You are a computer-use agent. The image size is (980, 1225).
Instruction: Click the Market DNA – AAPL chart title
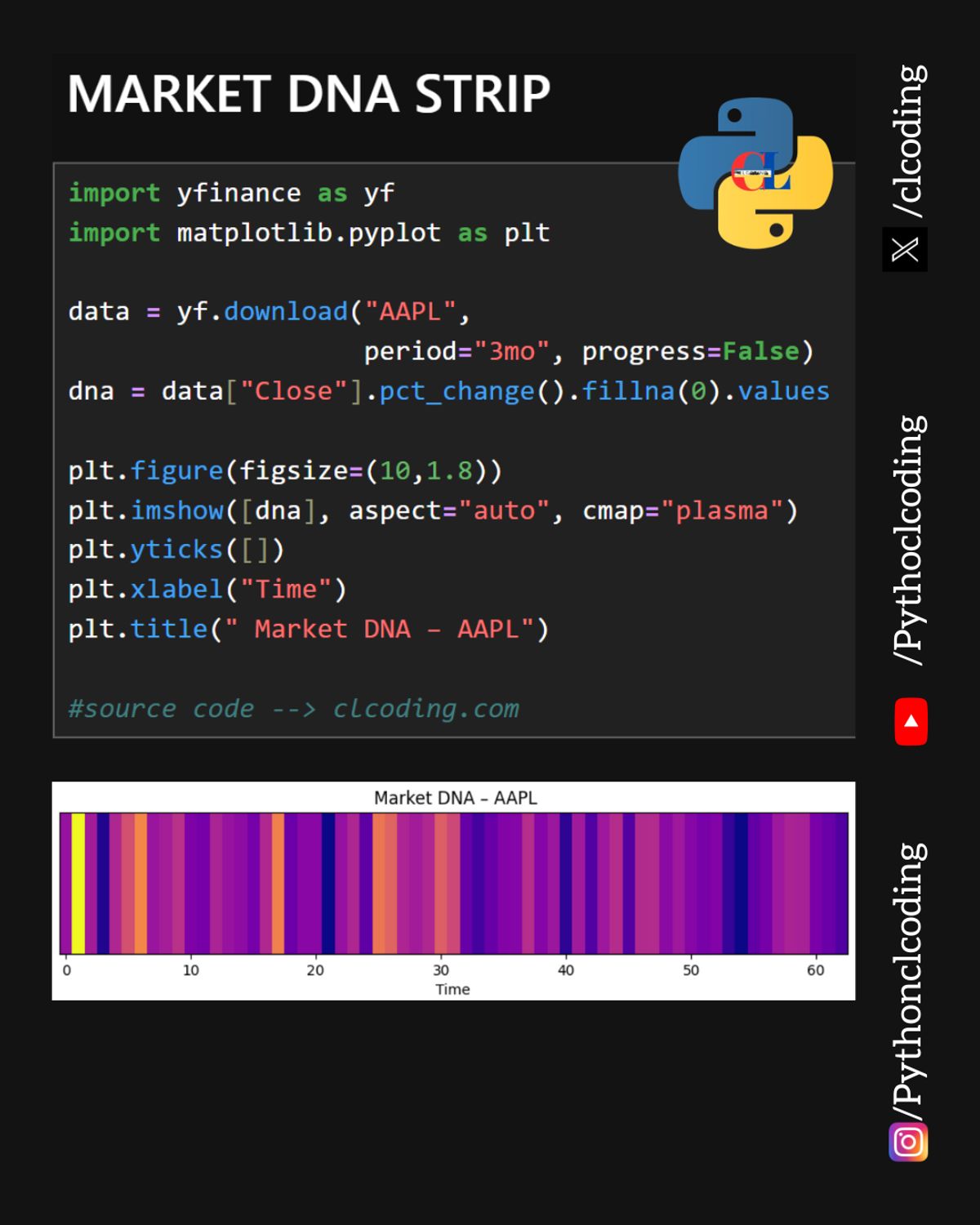(x=455, y=797)
